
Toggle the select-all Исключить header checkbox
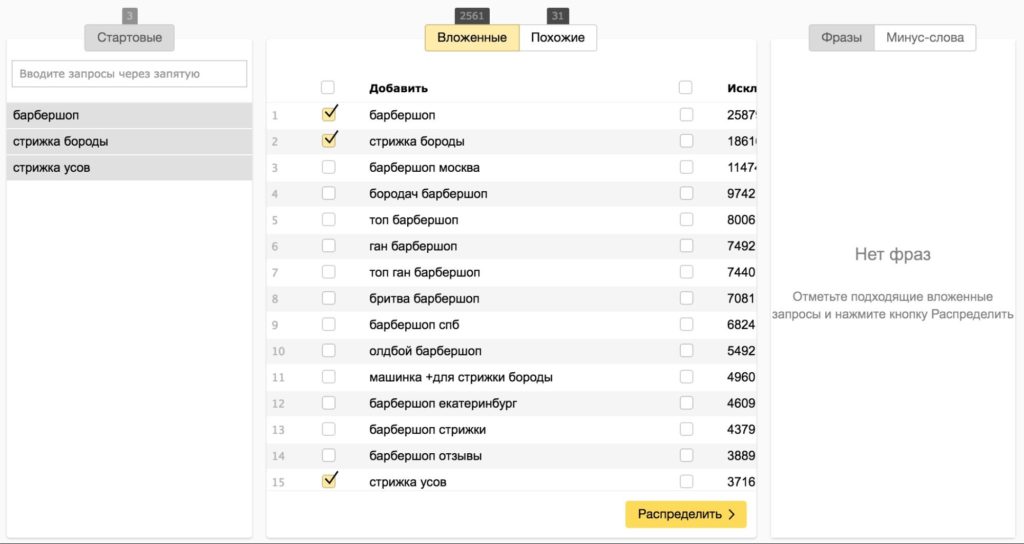tap(685, 88)
